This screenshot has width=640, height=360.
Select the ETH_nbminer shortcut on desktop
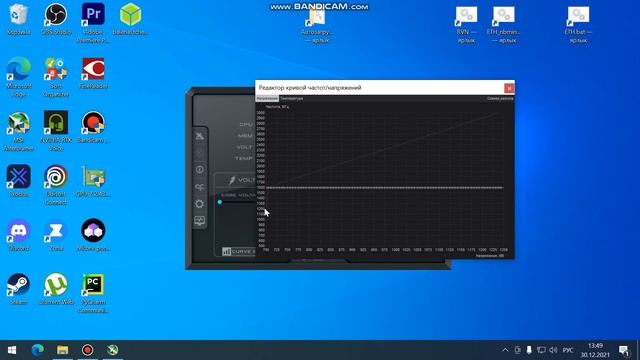[x=503, y=24]
